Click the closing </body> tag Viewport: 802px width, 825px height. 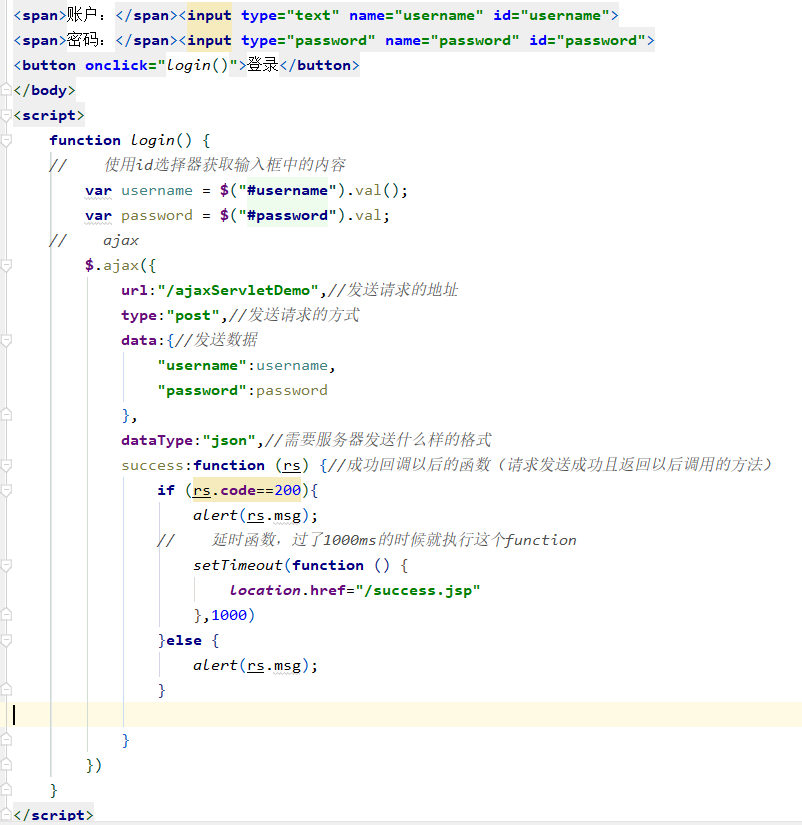coord(44,90)
